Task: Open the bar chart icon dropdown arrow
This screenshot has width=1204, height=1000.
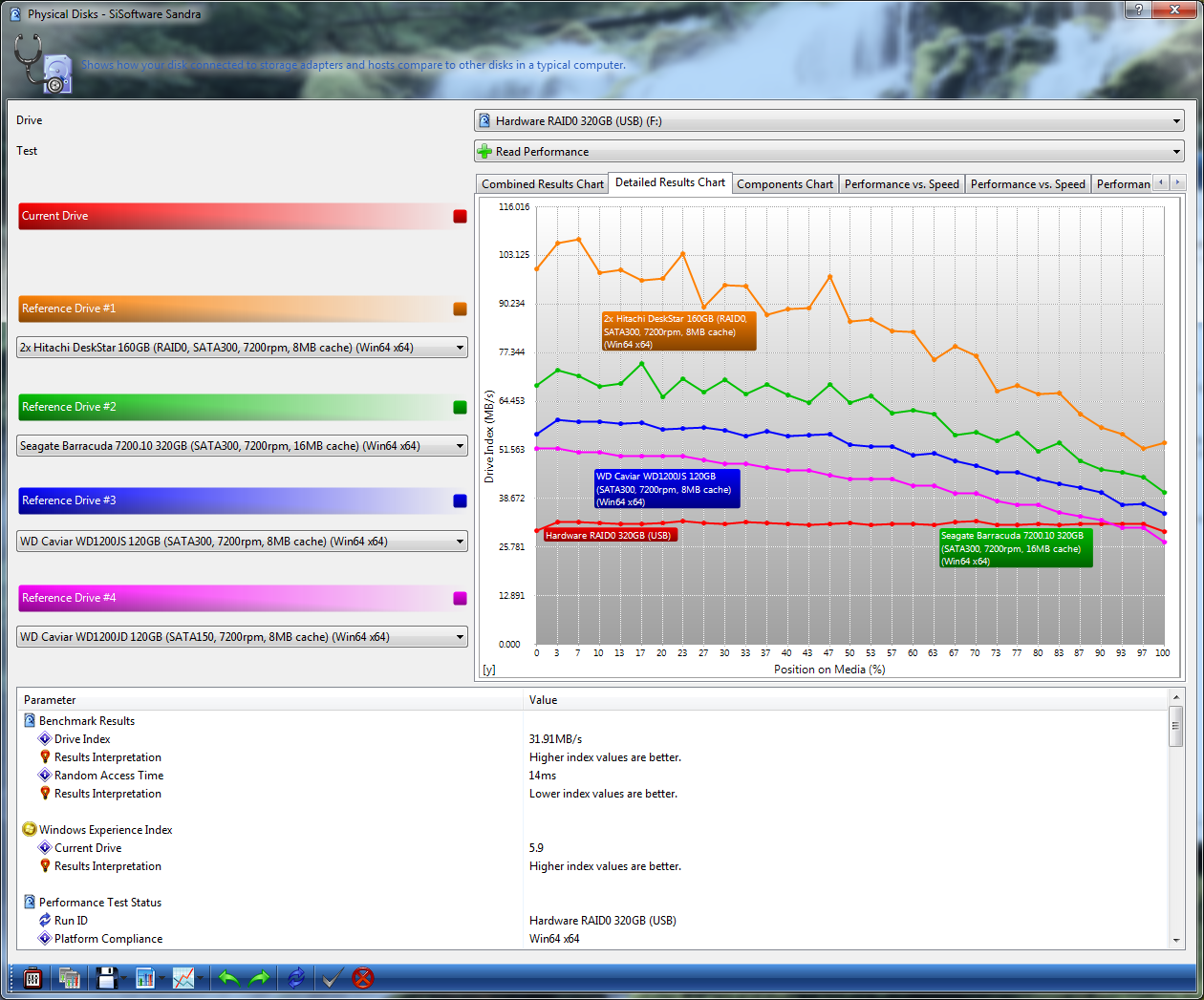Action: [161, 979]
